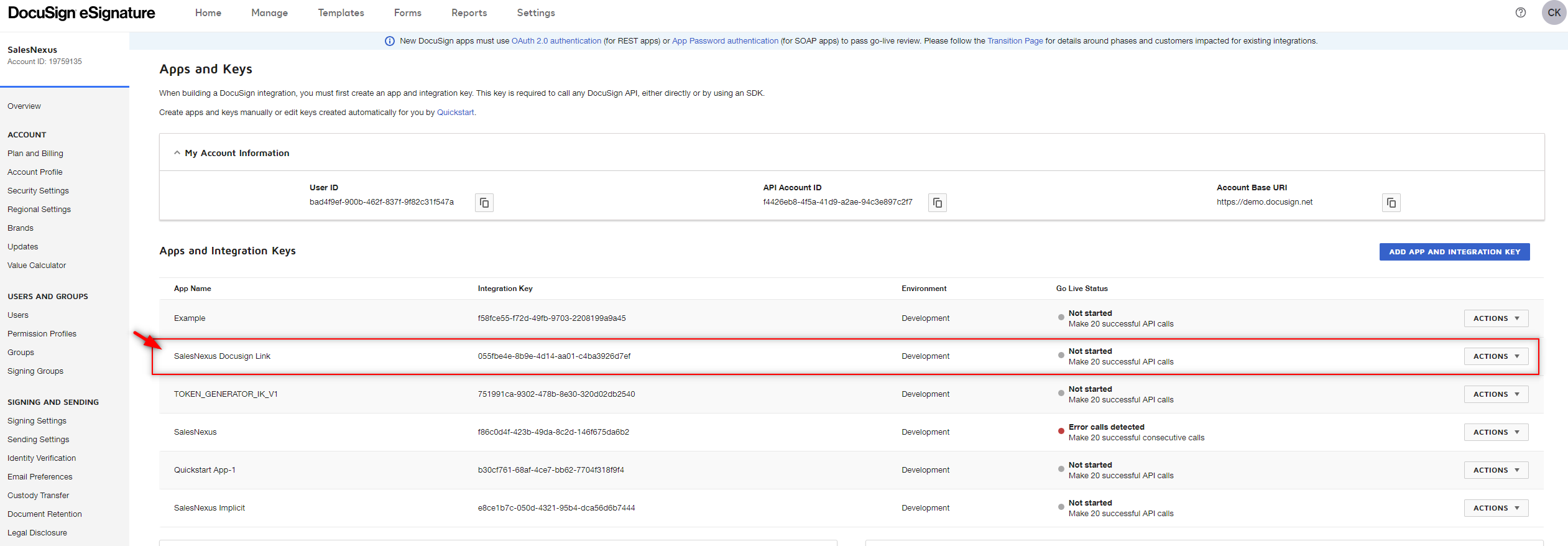Image resolution: width=1568 pixels, height=546 pixels.
Task: Select TOKEN_GENERATOR_IK_V1 app name
Action: 226,394
